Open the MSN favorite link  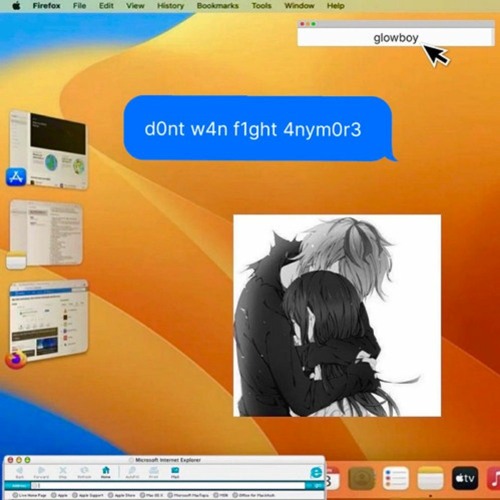(221, 495)
